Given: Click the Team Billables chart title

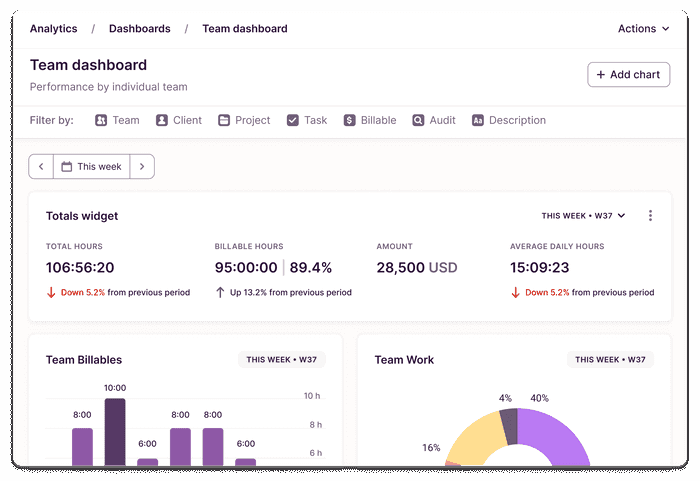Looking at the screenshot, I should 84,360.
